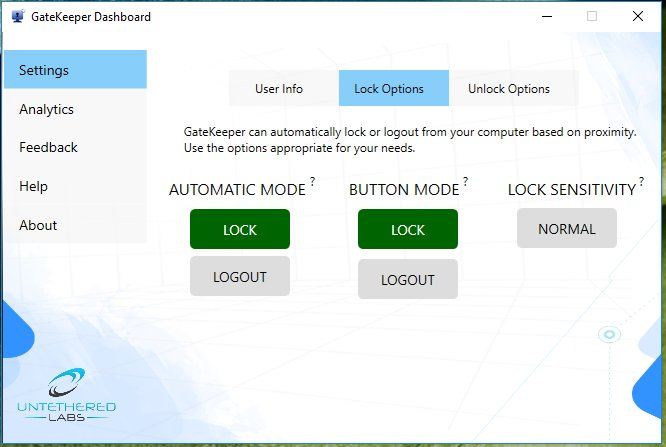
Task: Open the Analytics sidebar section
Action: pos(75,109)
